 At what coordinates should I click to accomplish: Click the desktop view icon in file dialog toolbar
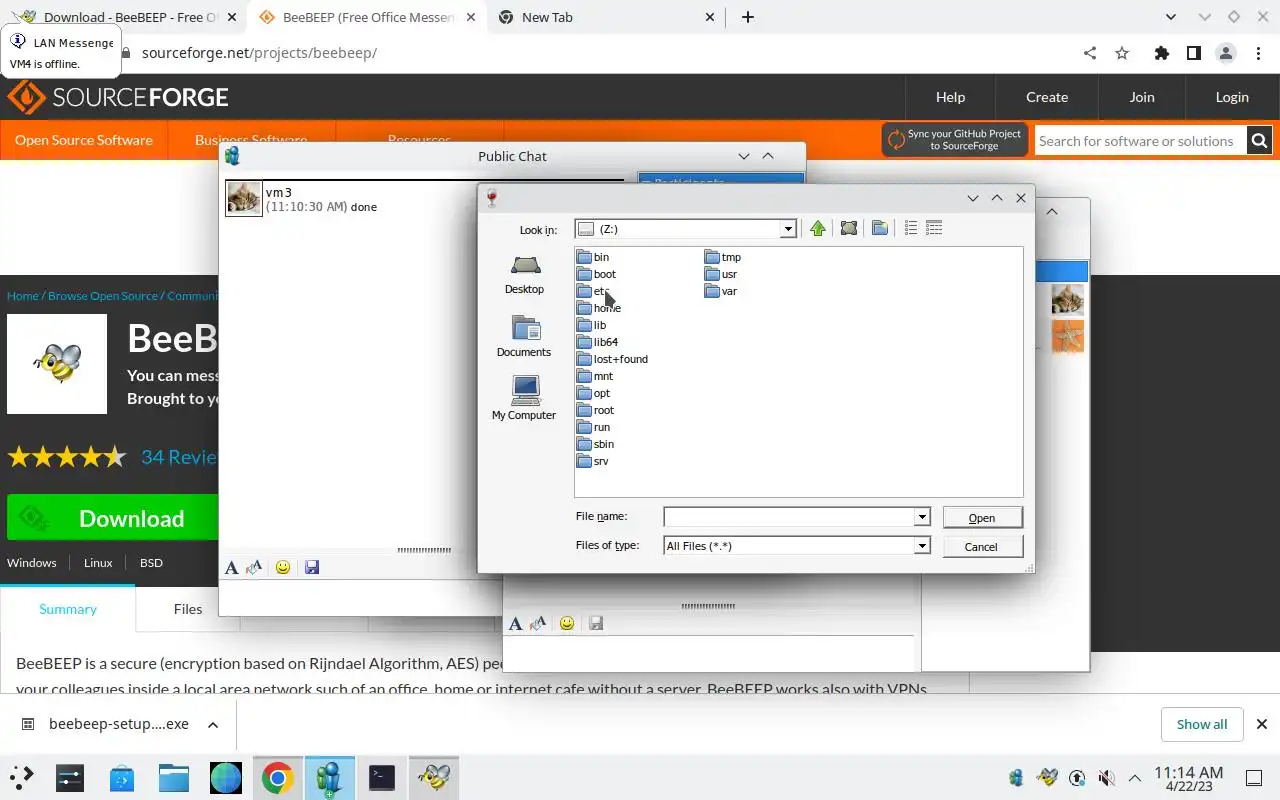point(849,229)
